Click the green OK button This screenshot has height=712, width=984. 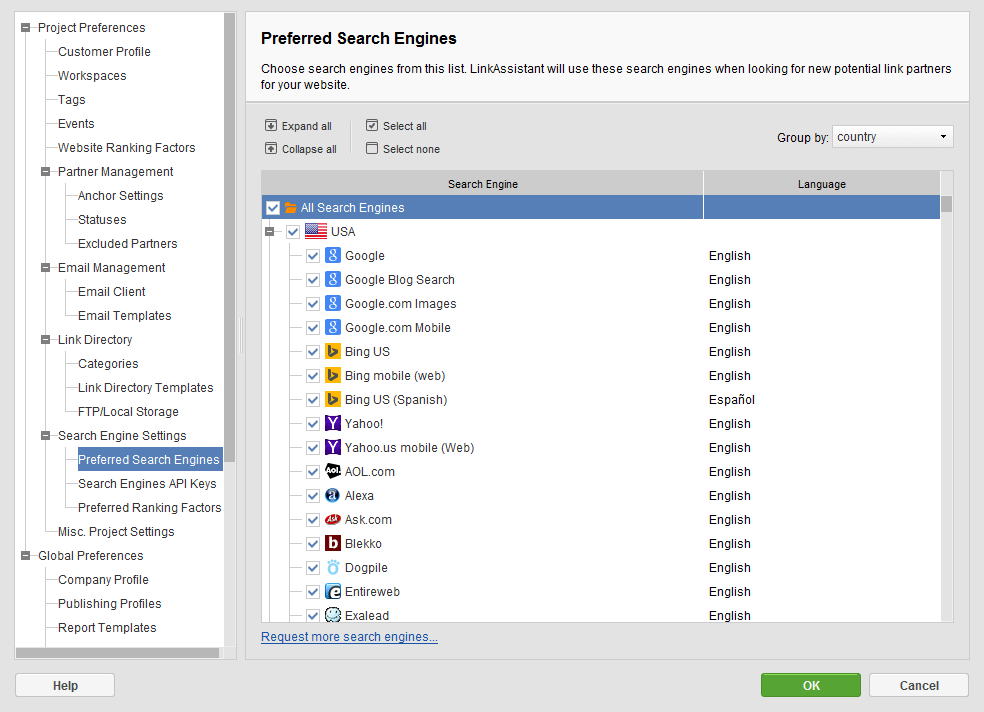[x=811, y=685]
